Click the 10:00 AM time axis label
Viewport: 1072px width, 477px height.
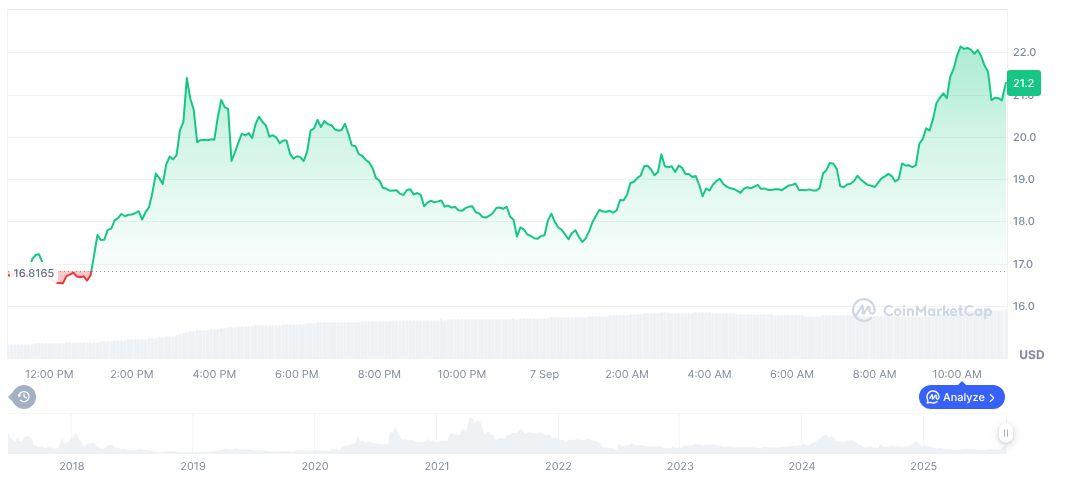pyautogui.click(x=957, y=374)
